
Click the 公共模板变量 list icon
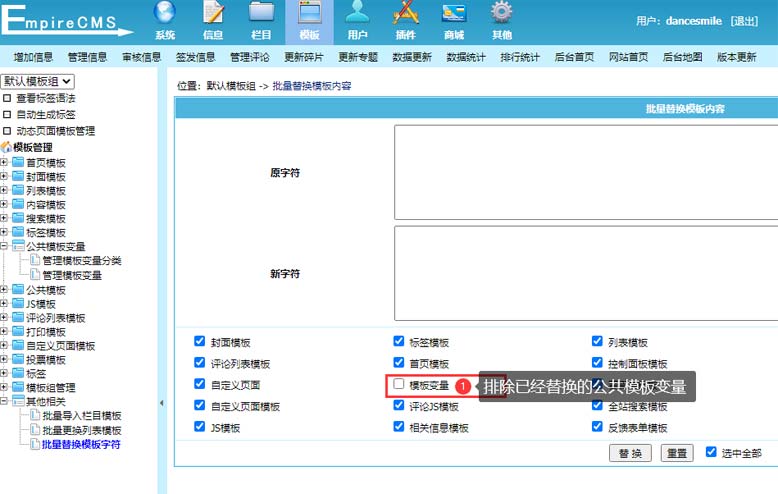pos(18,246)
